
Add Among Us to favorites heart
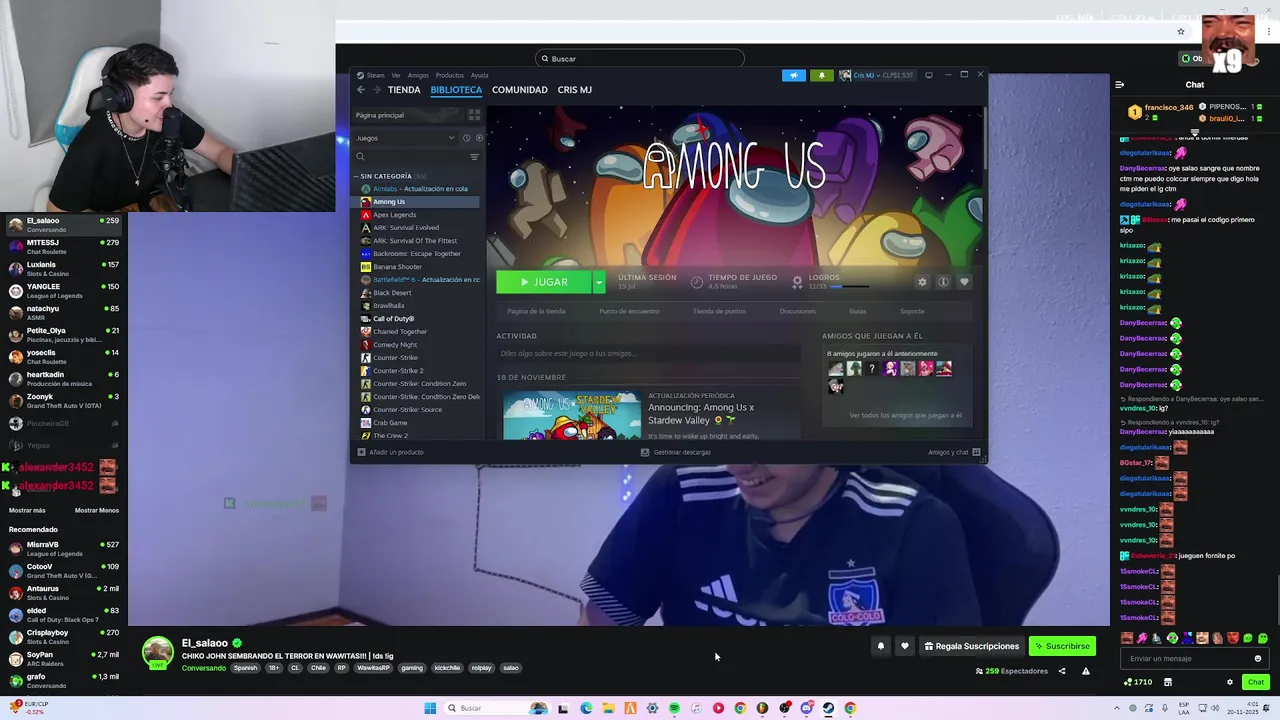(964, 282)
